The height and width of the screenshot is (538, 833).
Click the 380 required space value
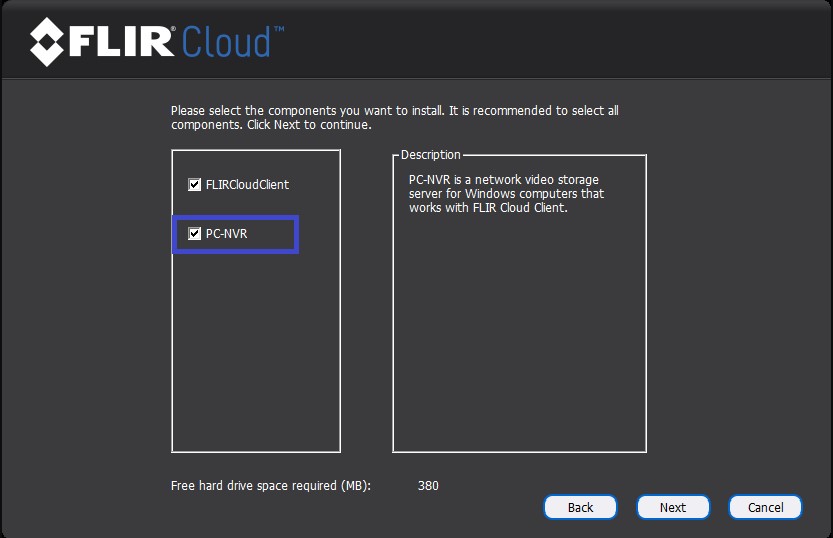click(428, 486)
